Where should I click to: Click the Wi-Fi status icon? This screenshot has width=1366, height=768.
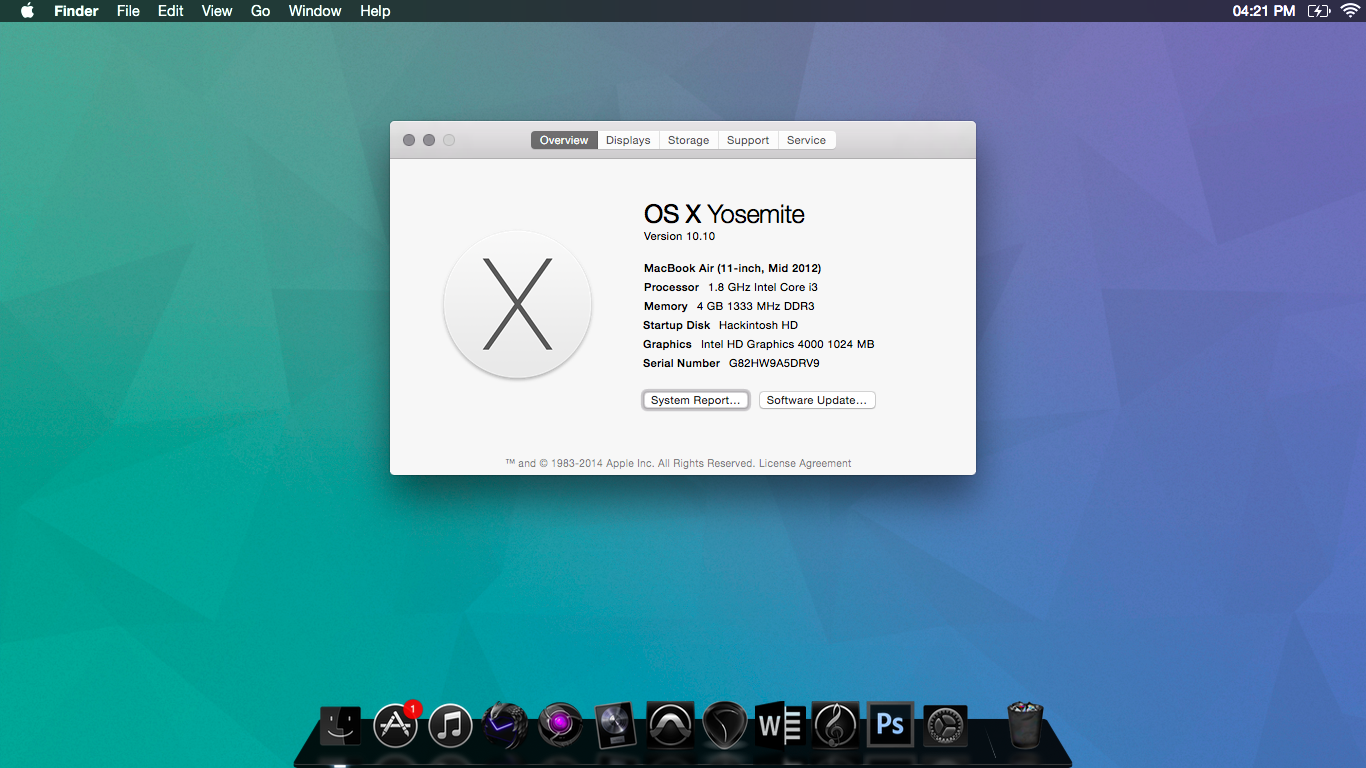(x=1350, y=11)
